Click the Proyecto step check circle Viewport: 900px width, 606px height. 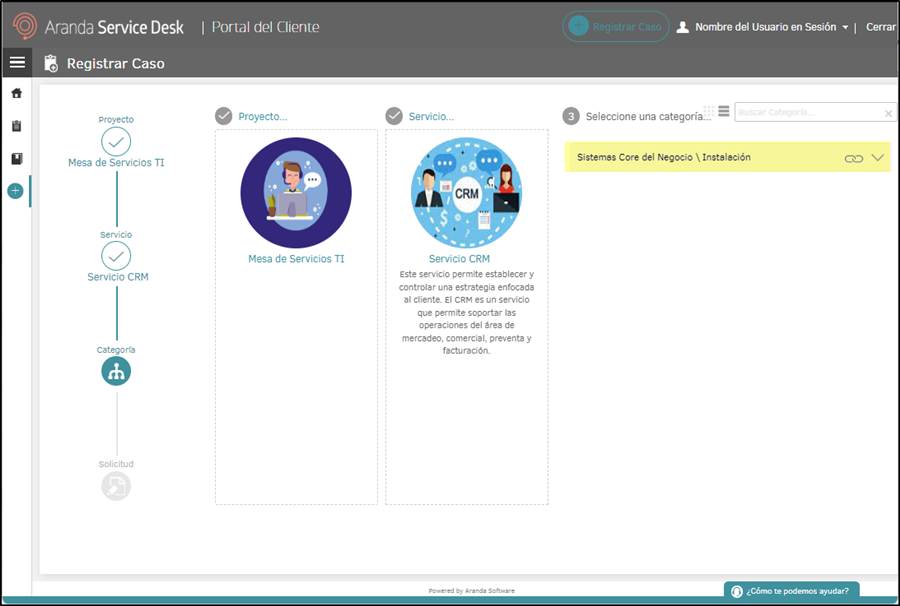click(116, 141)
